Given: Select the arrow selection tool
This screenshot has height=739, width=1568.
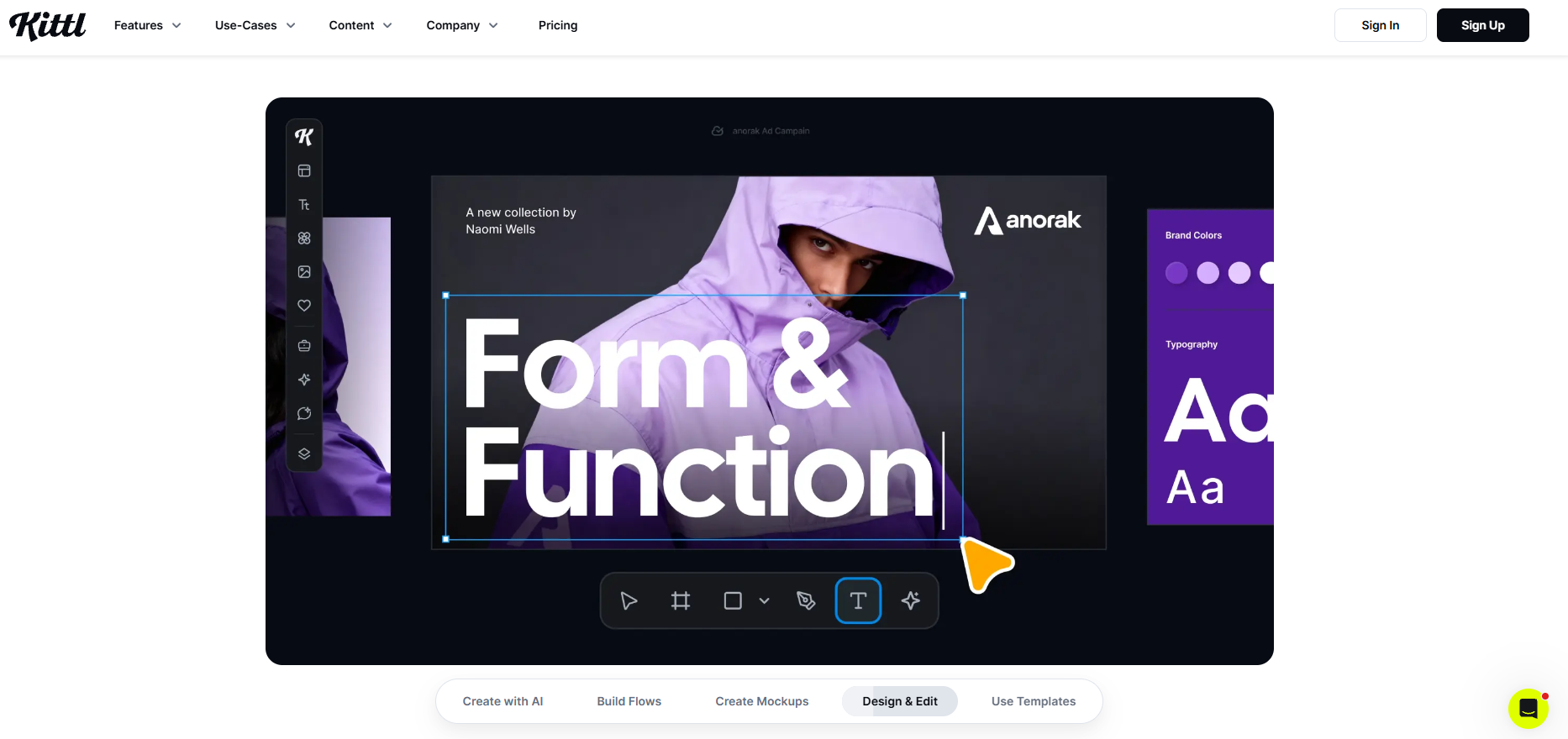Looking at the screenshot, I should click(629, 600).
